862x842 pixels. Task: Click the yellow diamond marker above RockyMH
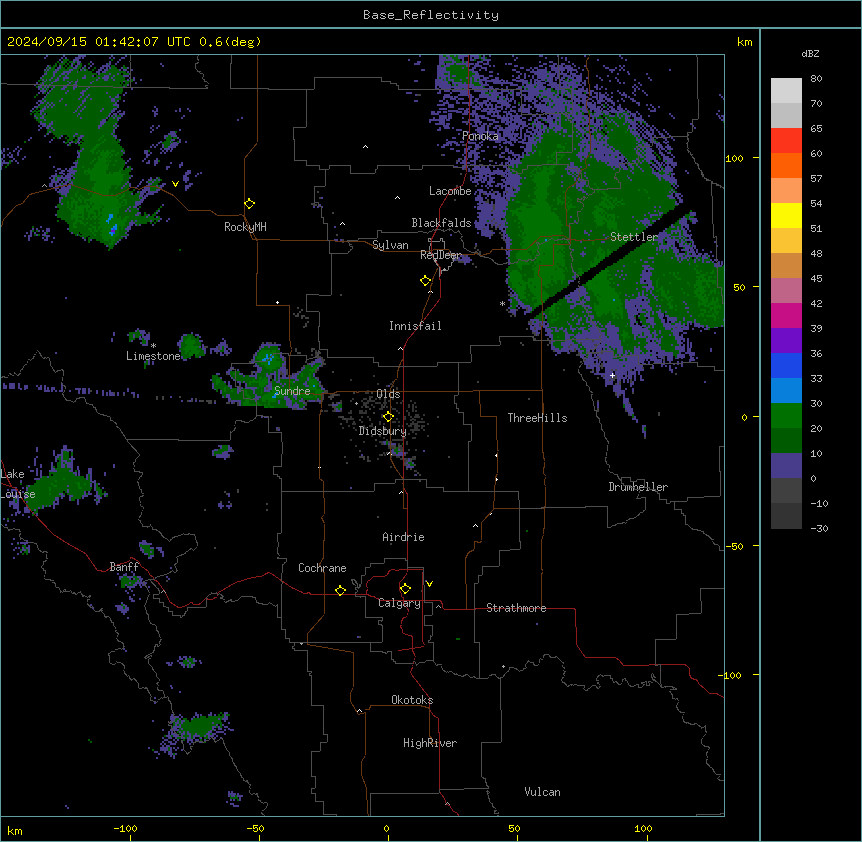249,203
